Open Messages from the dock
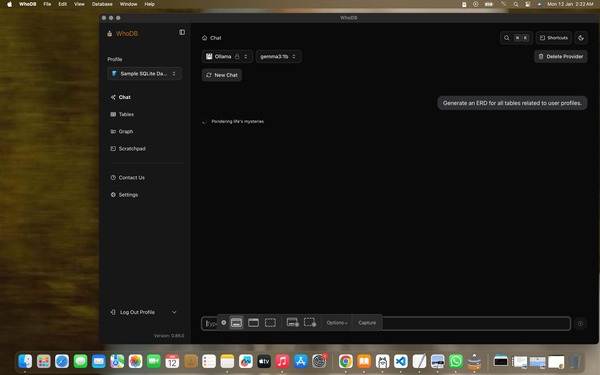The image size is (600, 375). [x=80, y=361]
